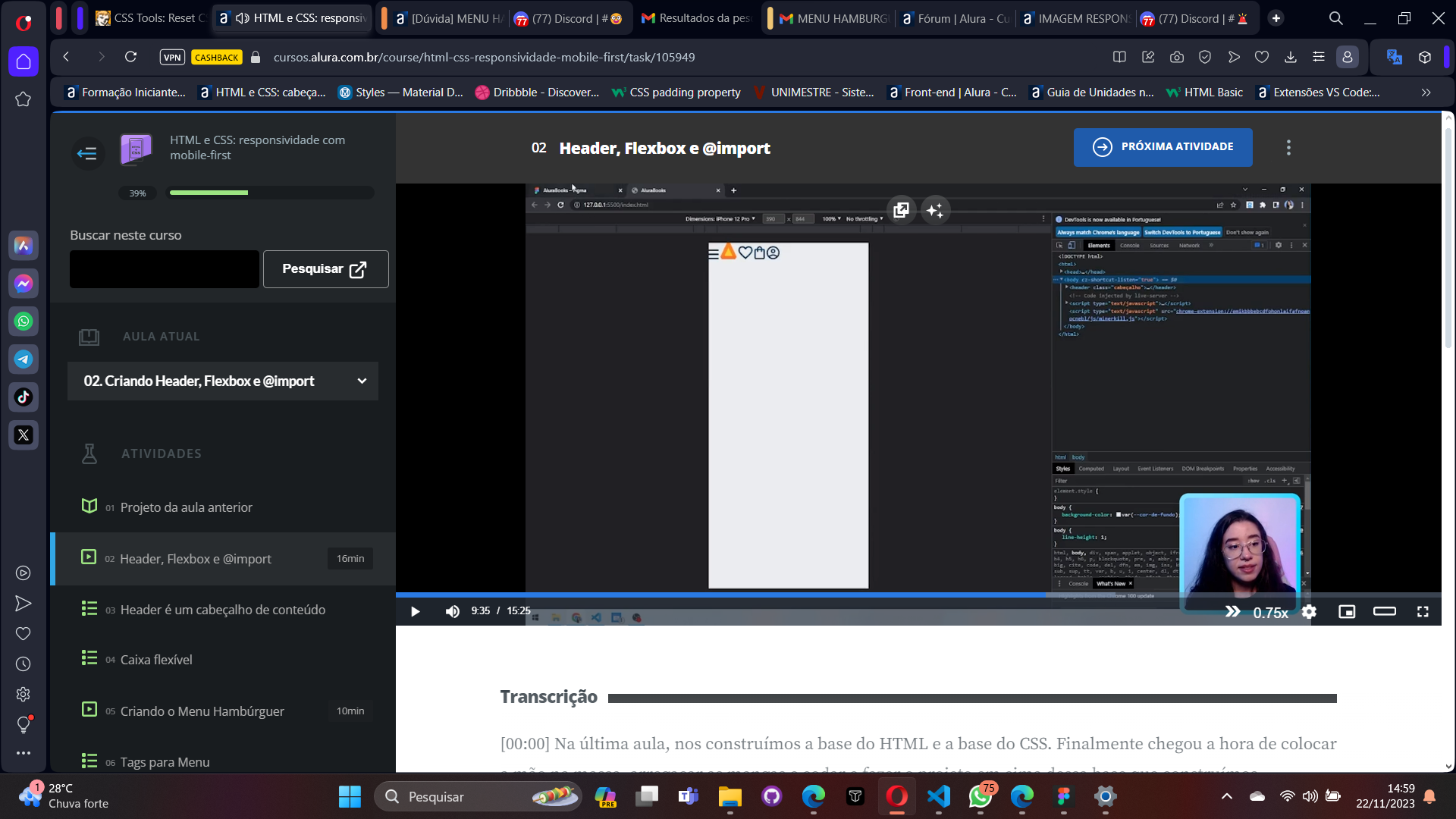Open Visual Studio Code from the taskbar

[939, 796]
